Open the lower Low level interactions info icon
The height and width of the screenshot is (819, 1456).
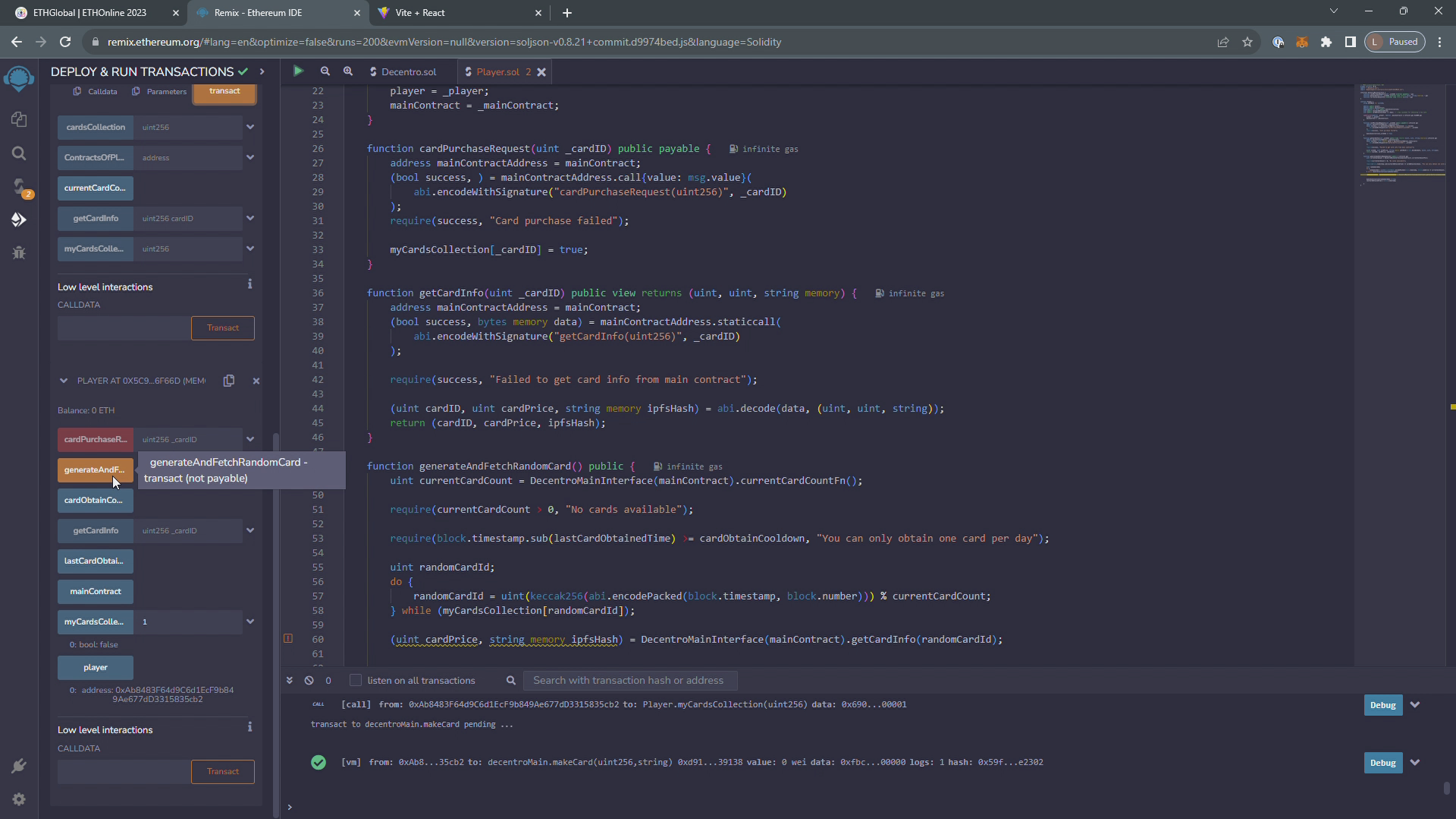tap(249, 727)
